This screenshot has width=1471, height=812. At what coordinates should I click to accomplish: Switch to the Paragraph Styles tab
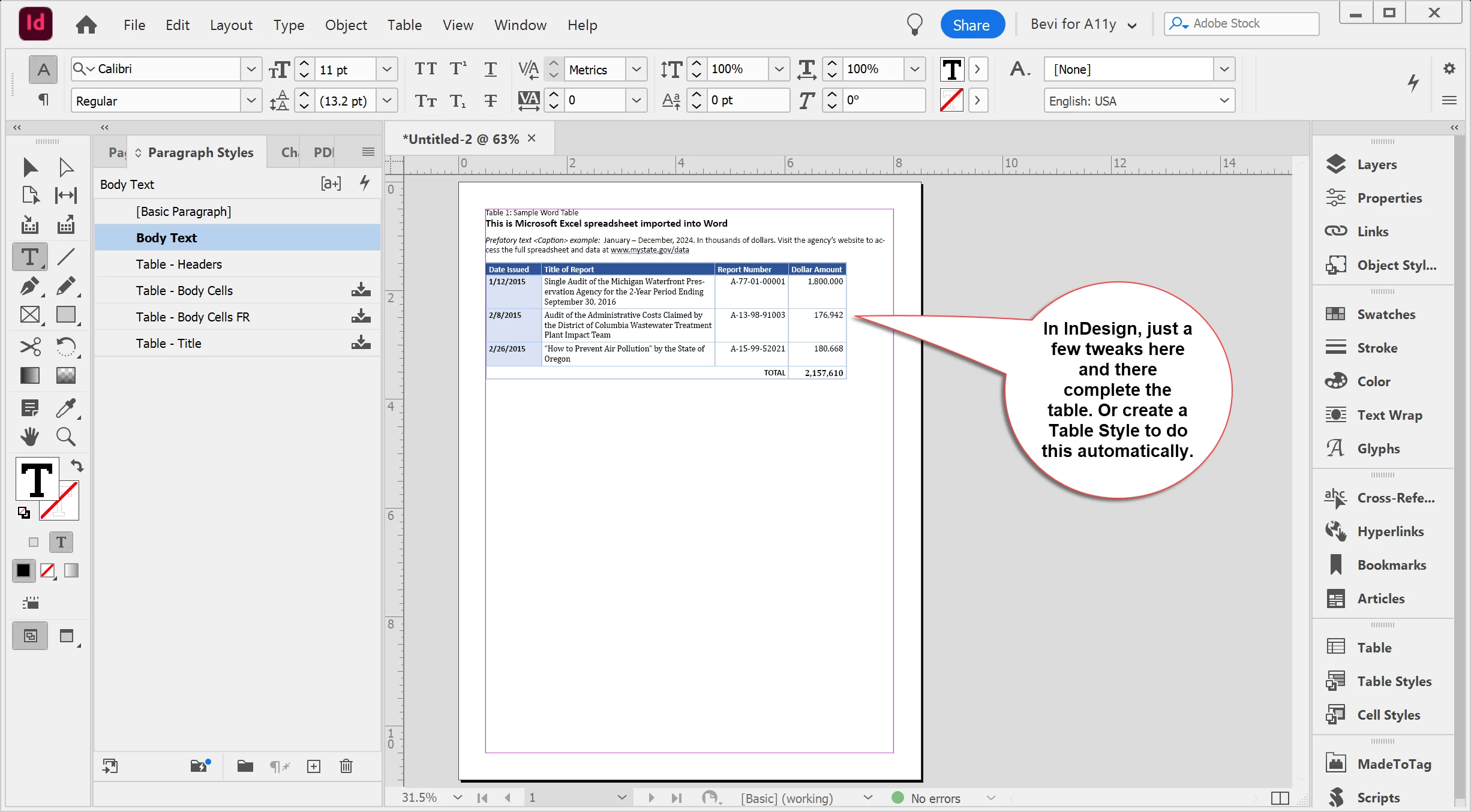point(200,152)
